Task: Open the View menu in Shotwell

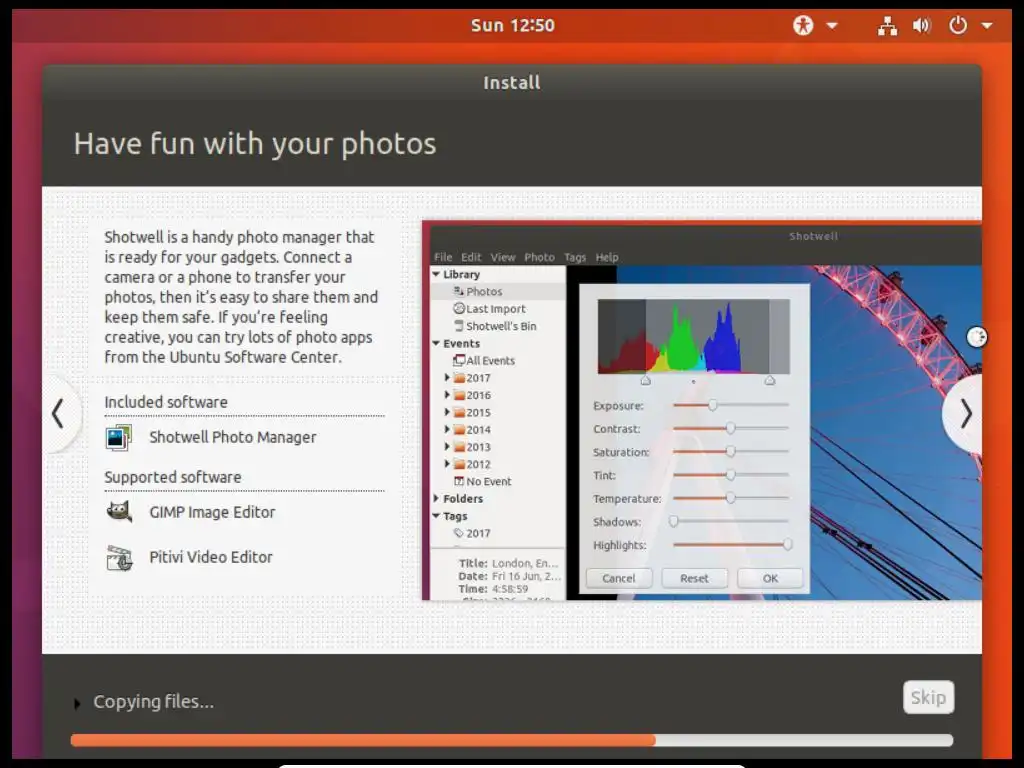Action: [503, 257]
